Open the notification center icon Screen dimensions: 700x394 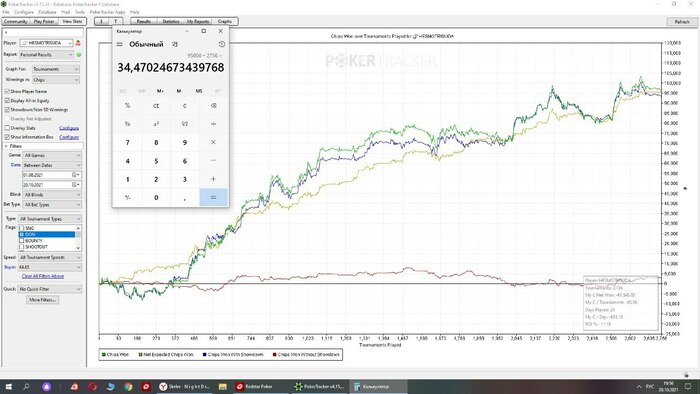pyautogui.click(x=688, y=386)
